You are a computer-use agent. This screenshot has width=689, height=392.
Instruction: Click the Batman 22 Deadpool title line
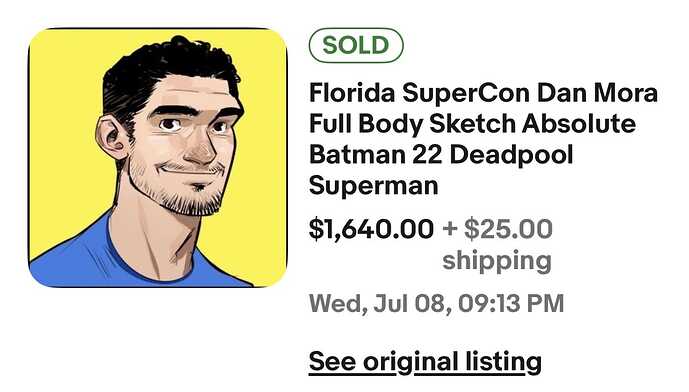point(441,154)
